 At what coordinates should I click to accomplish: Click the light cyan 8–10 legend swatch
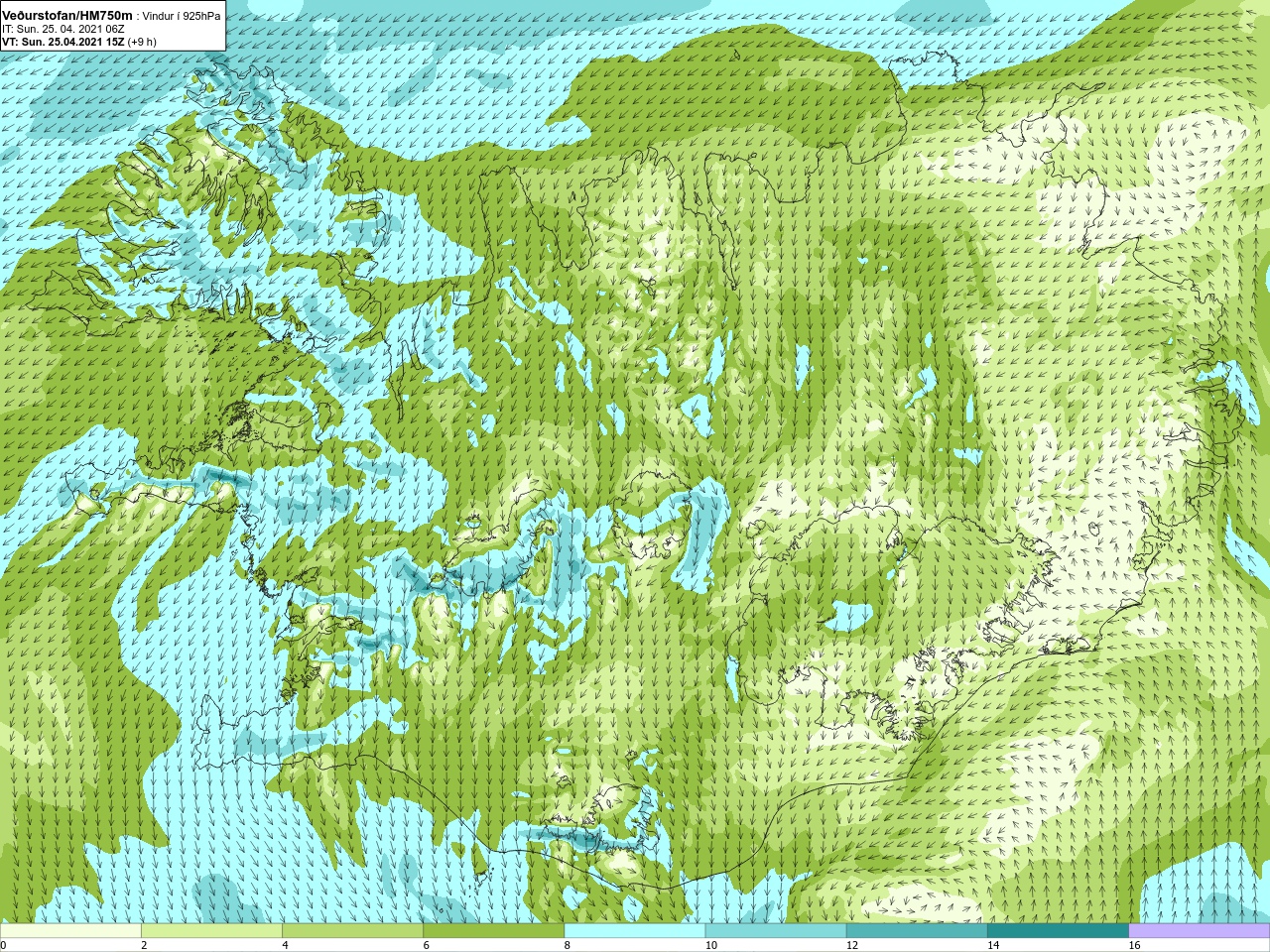[x=635, y=931]
